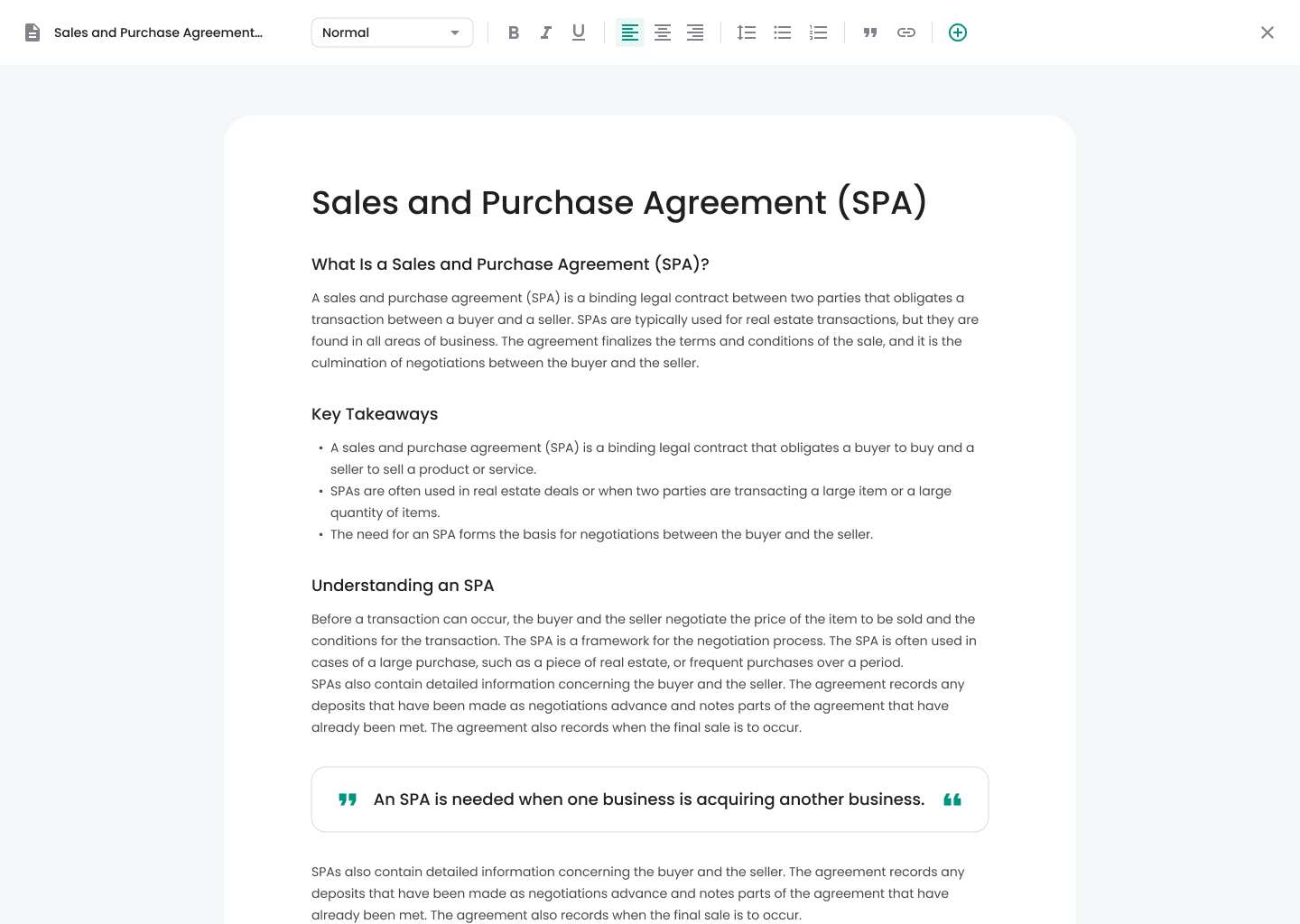The height and width of the screenshot is (924, 1300).
Task: Right-align the selected text
Action: [694, 32]
